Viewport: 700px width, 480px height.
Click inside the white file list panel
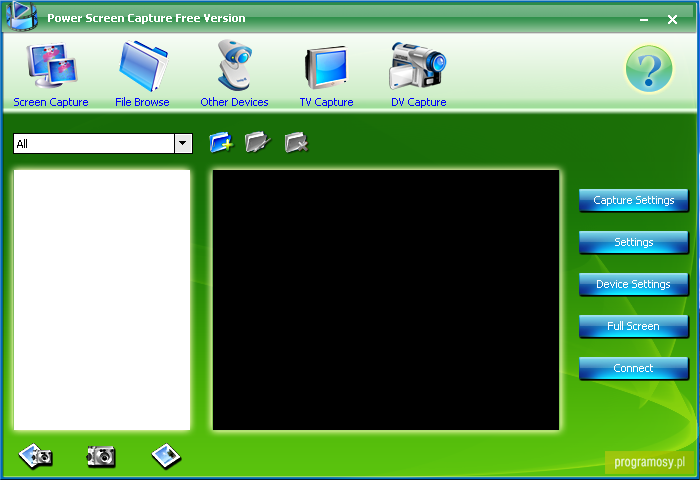pyautogui.click(x=102, y=300)
